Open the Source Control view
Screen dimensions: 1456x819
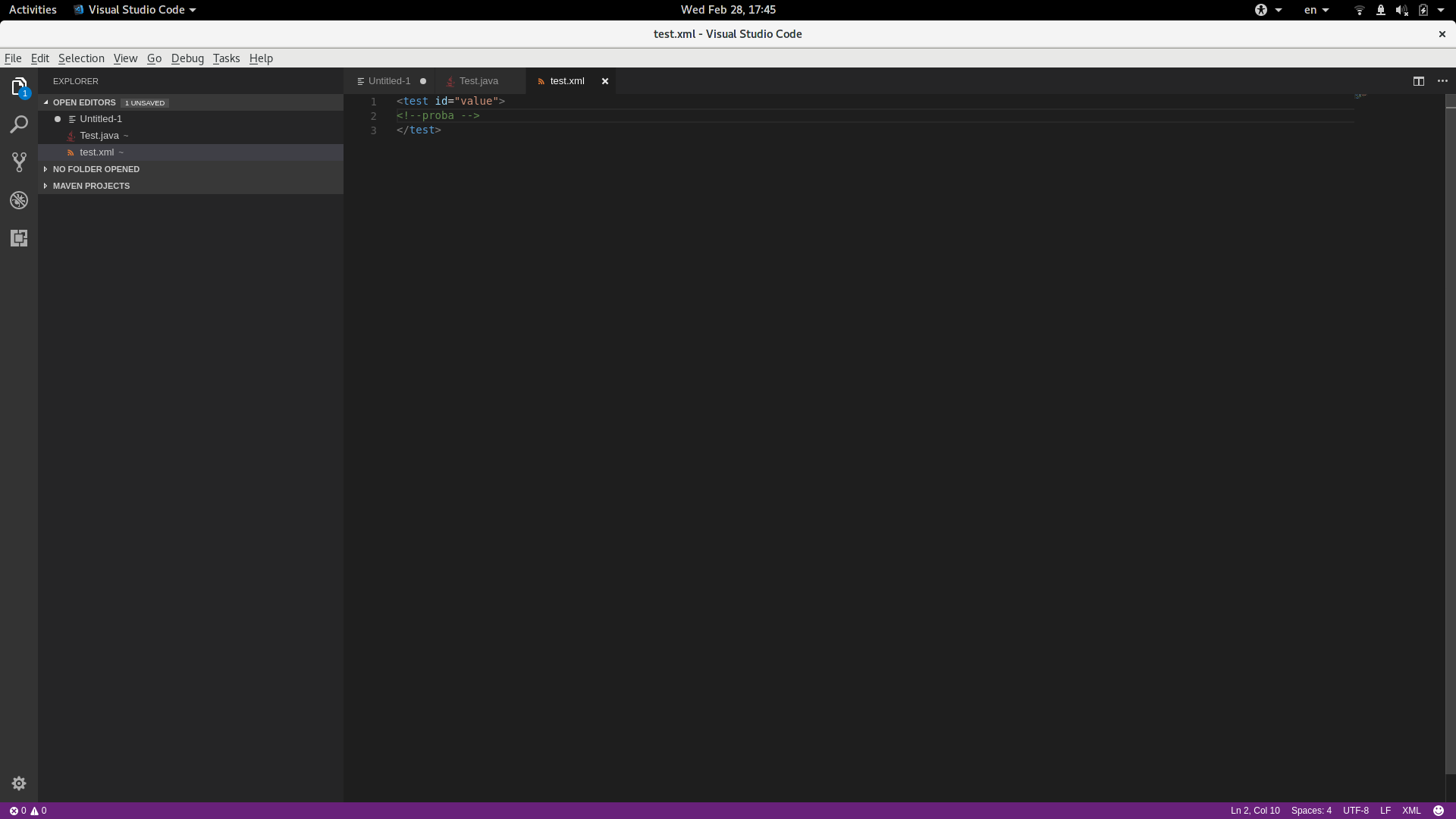19,162
